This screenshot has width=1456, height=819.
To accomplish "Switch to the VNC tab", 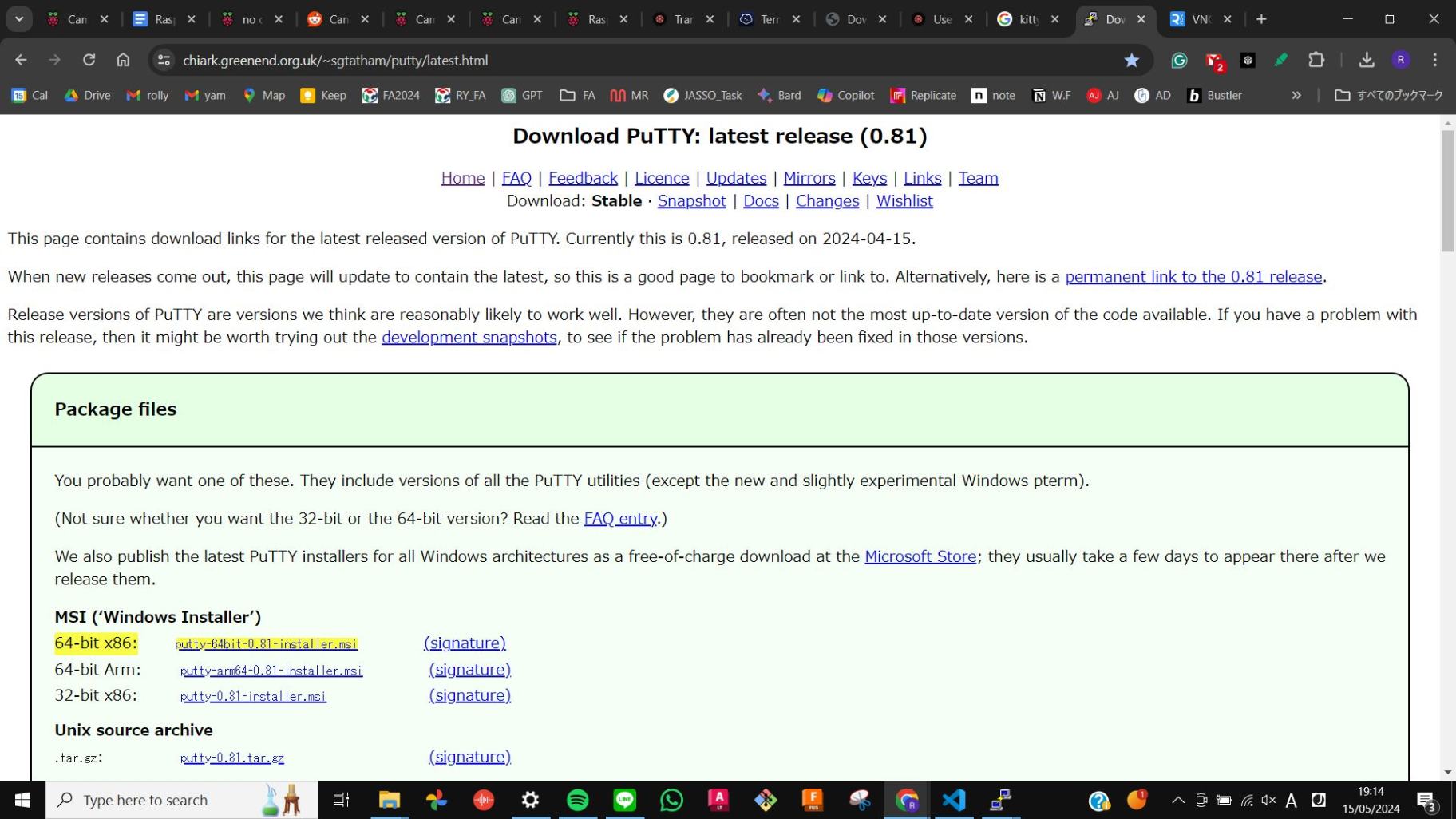I will 1191,19.
